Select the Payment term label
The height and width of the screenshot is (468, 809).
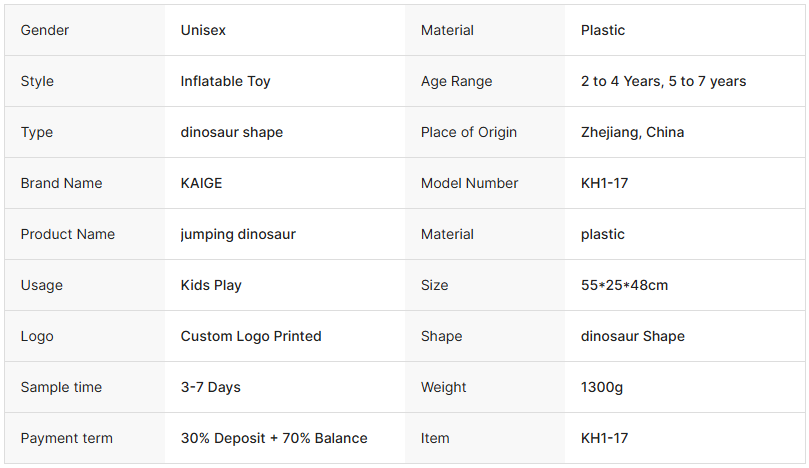click(x=66, y=438)
